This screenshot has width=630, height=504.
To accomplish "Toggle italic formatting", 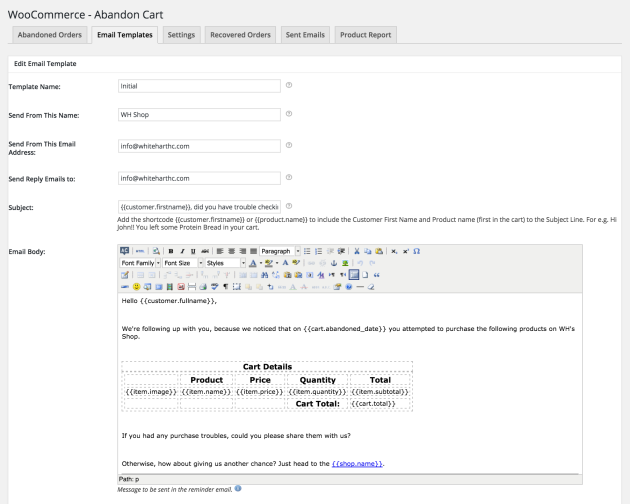I will (182, 251).
